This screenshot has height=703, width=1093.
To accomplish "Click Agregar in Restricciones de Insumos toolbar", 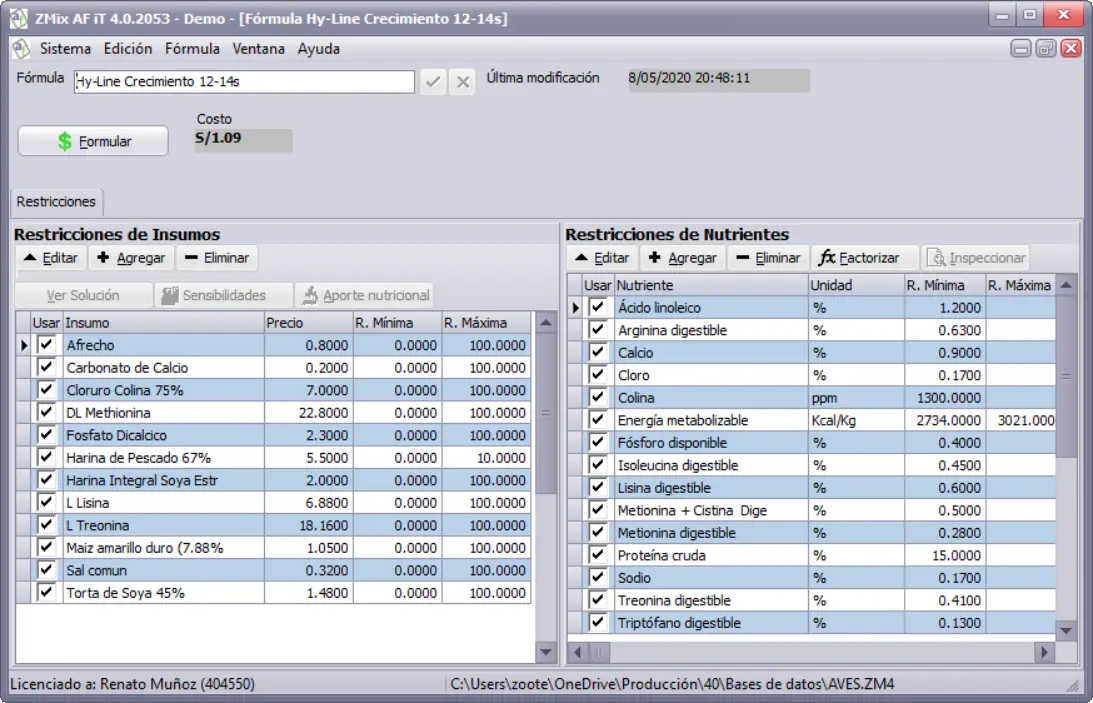I will (131, 258).
